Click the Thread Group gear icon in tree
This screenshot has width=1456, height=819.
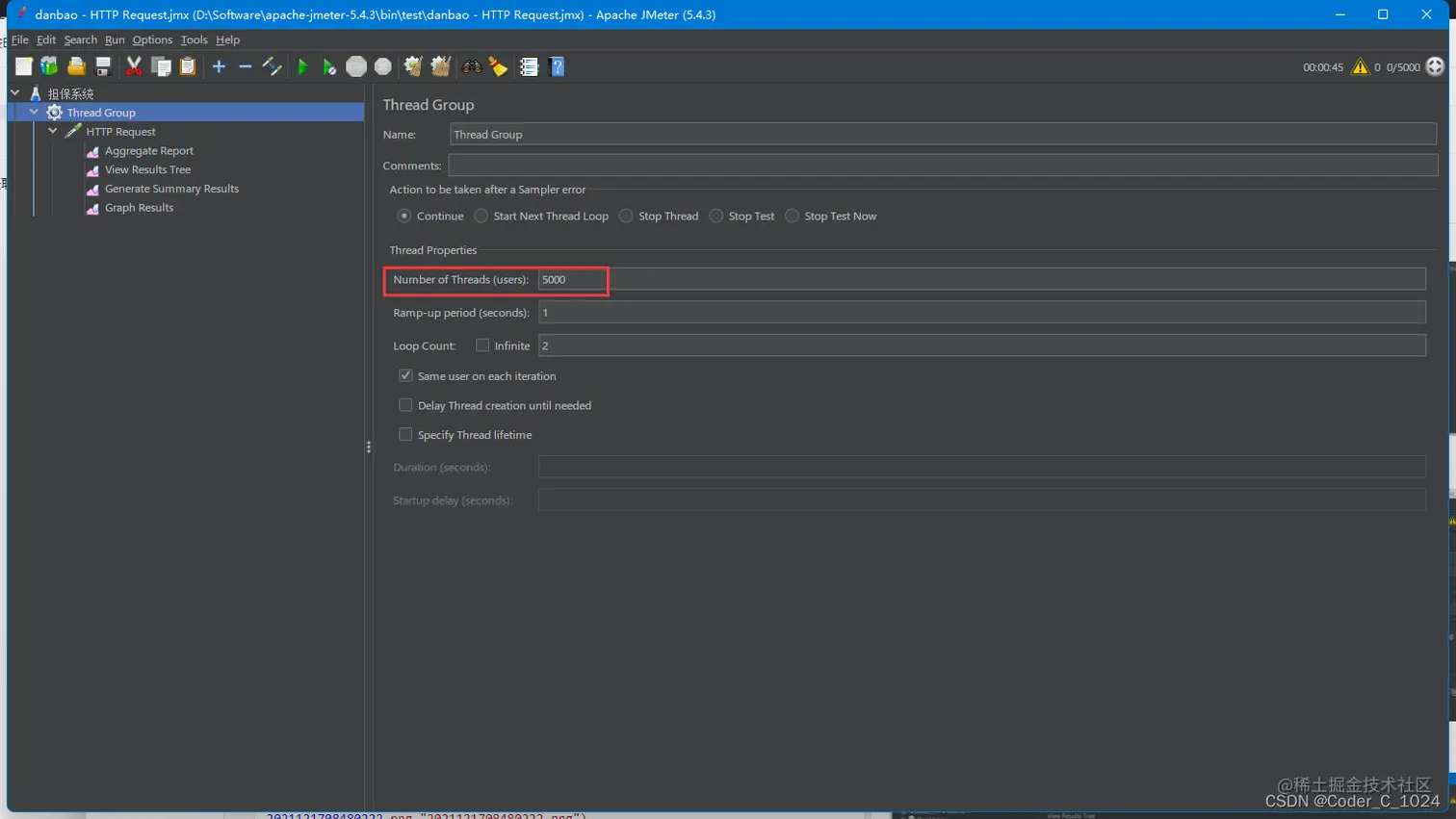[x=54, y=113]
